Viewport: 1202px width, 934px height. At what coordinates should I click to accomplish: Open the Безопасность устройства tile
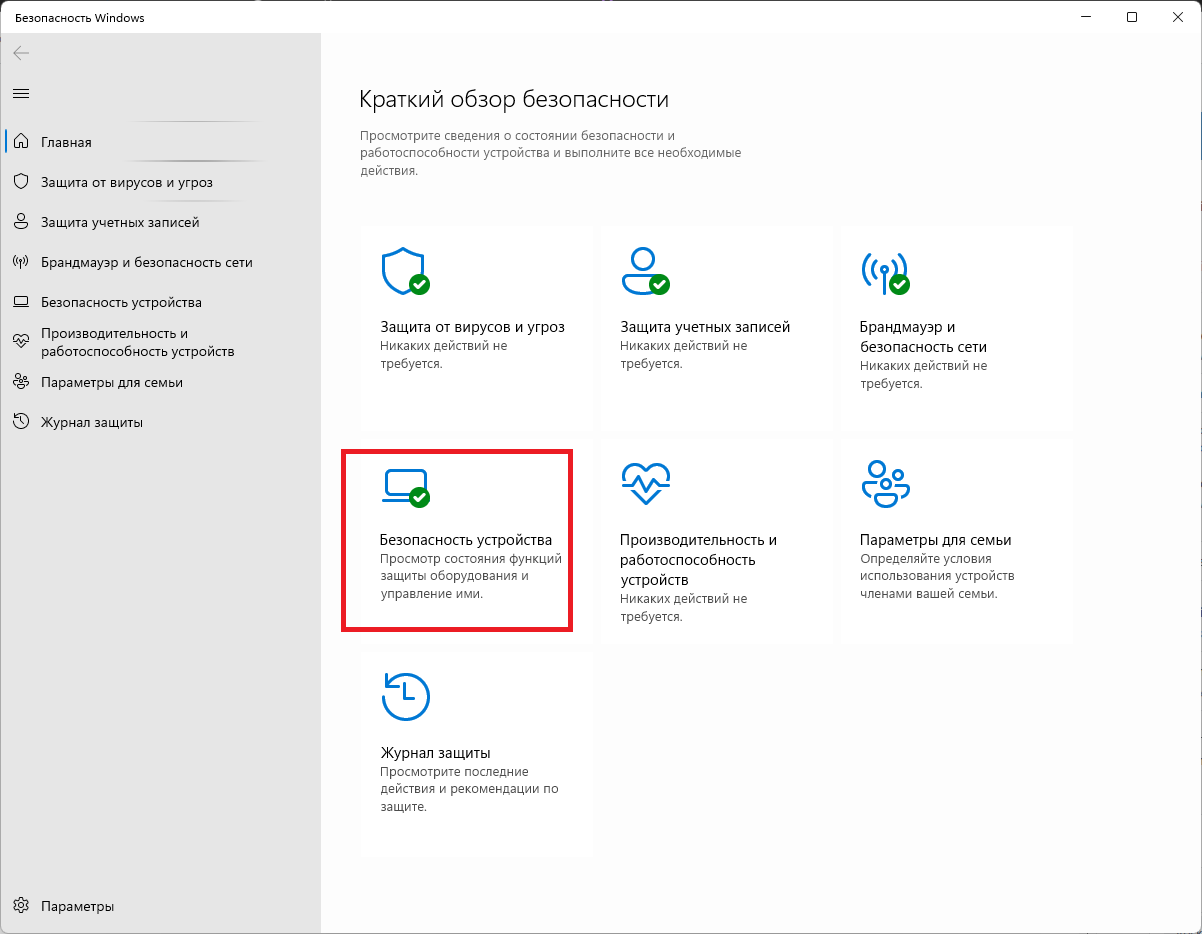click(x=457, y=540)
